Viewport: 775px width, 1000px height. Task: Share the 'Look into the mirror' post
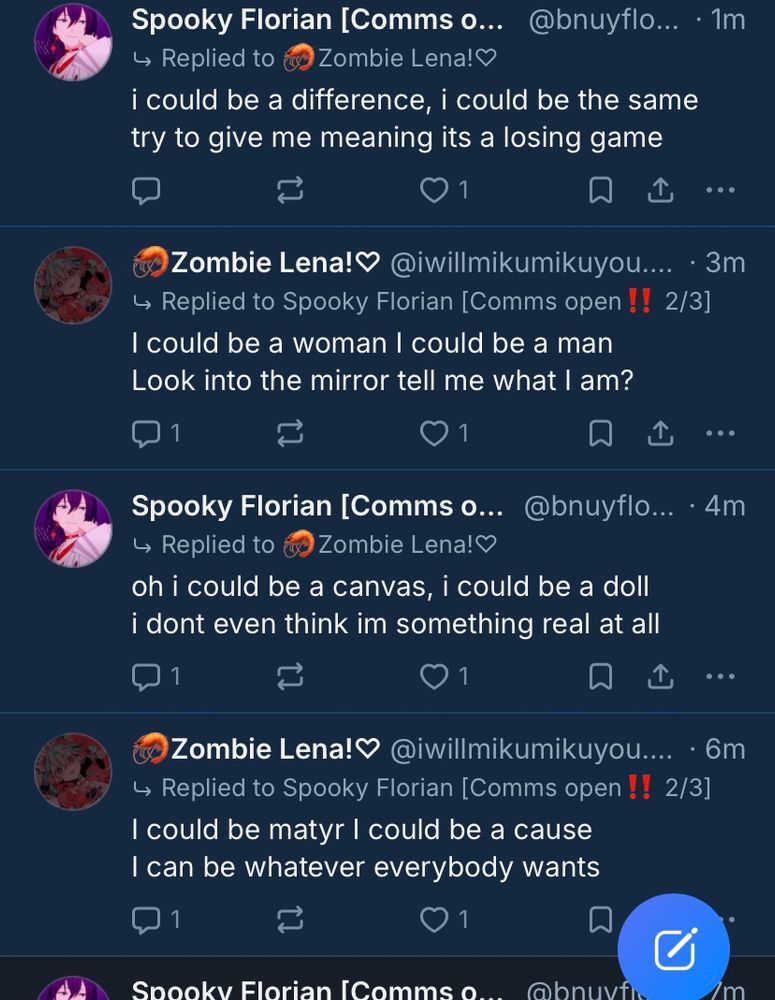pos(661,433)
